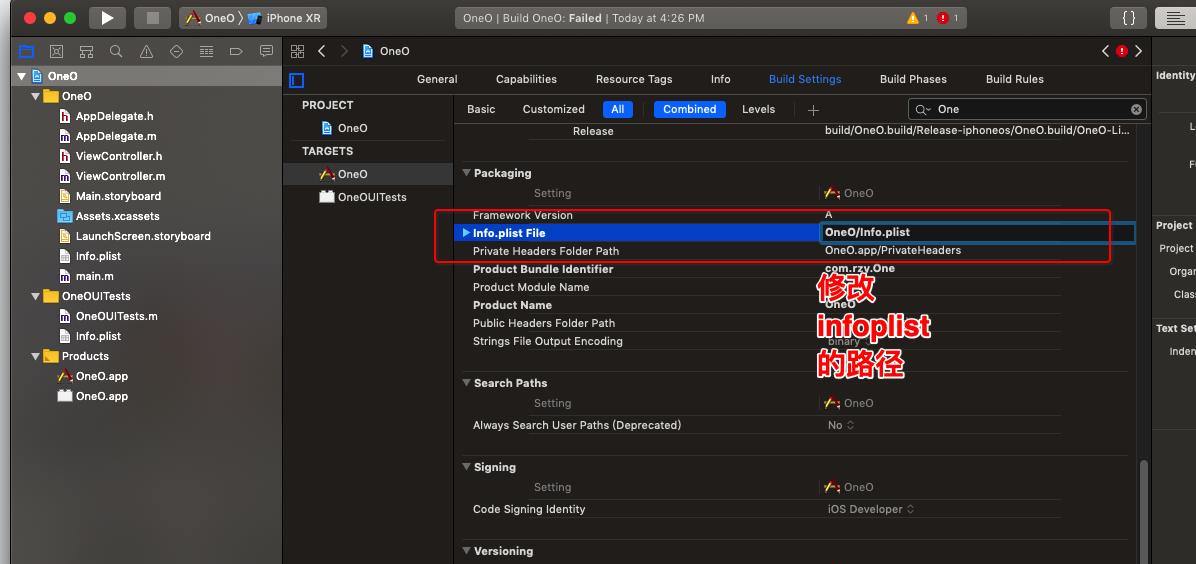Open the Find navigator magnifier icon

(x=116, y=51)
